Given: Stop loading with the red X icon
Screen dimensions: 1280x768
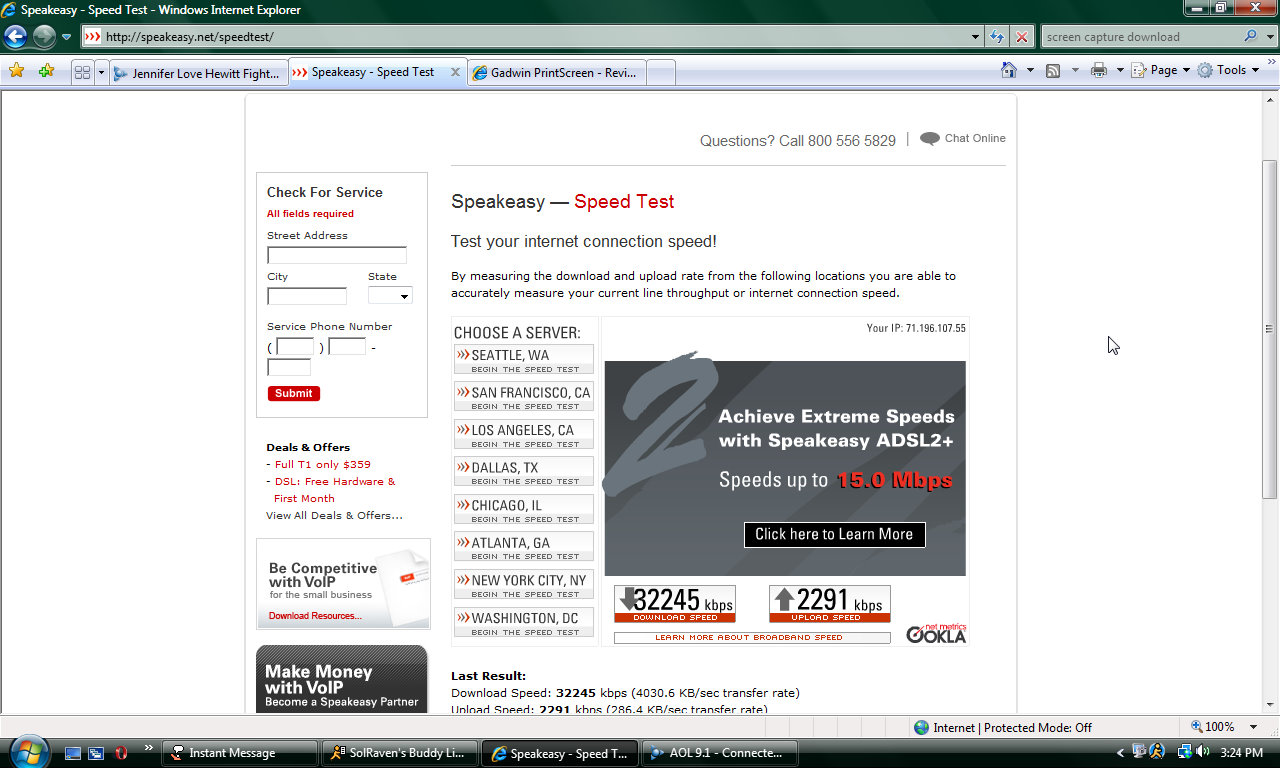Looking at the screenshot, I should pyautogui.click(x=1021, y=37).
